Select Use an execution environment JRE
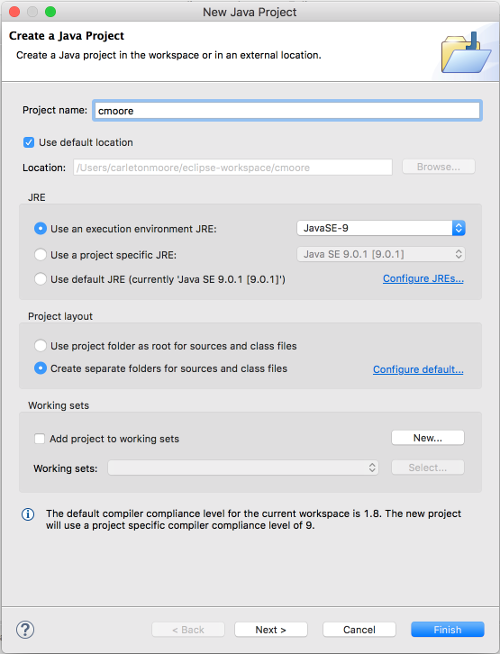500x654 pixels. click(x=40, y=229)
